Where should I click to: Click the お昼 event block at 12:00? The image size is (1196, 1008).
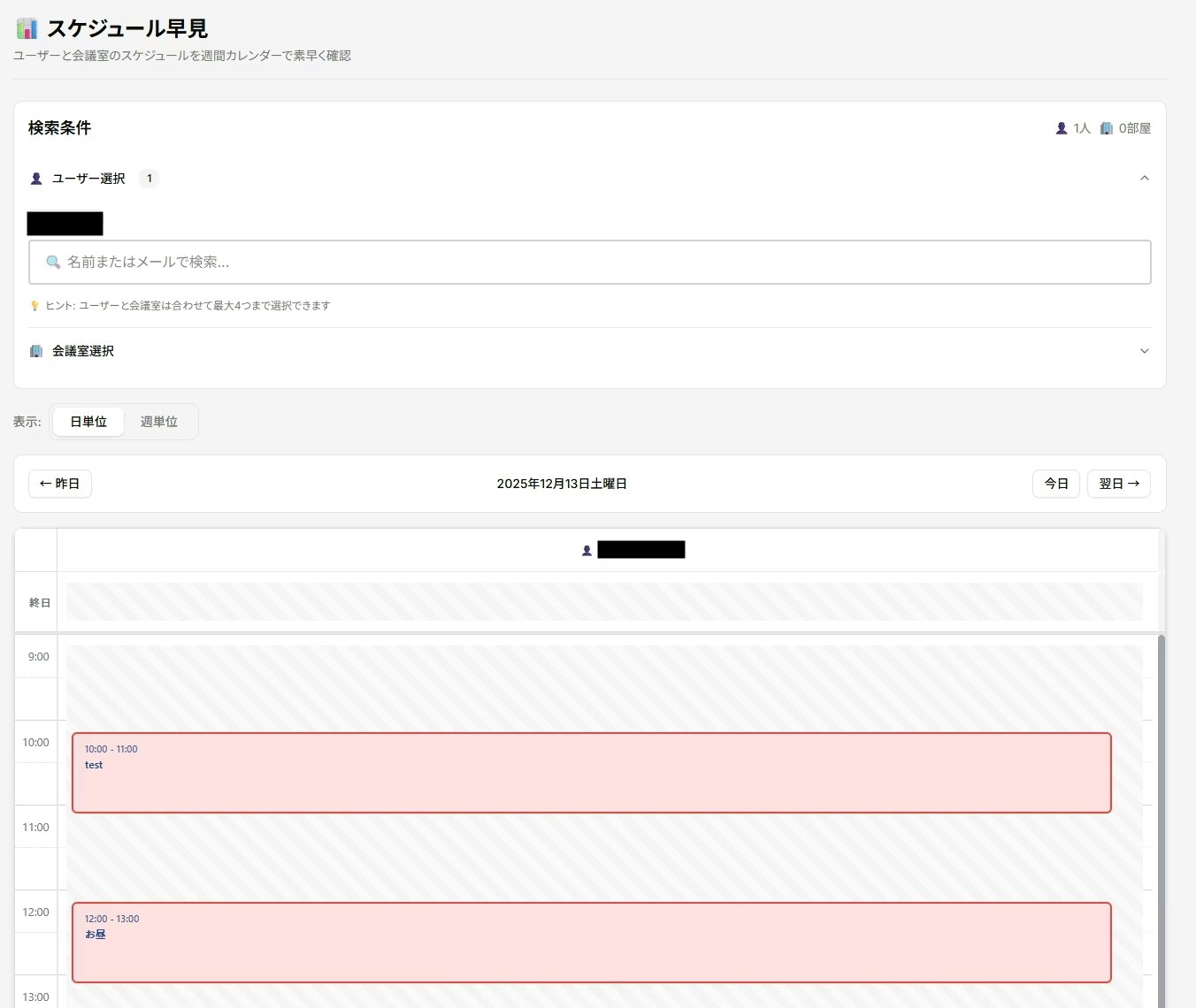coord(591,942)
